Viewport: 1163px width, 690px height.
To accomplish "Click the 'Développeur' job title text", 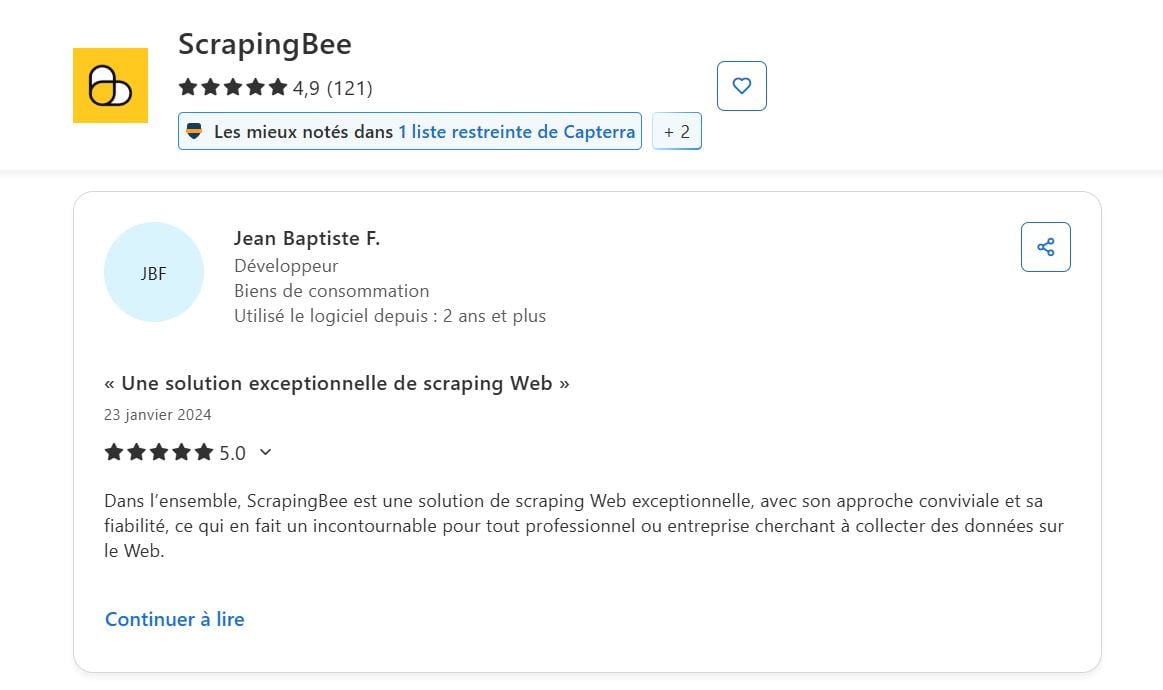I will (286, 266).
